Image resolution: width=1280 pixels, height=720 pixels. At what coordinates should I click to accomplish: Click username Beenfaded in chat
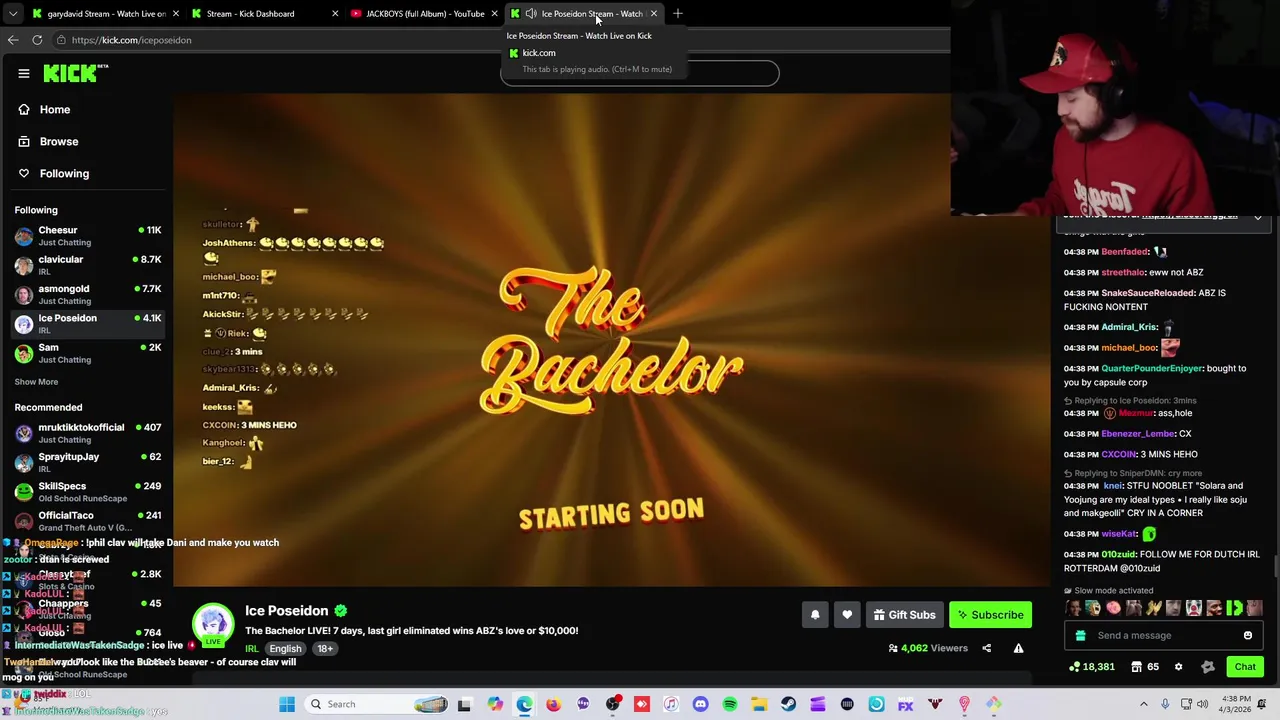[x=1124, y=252]
